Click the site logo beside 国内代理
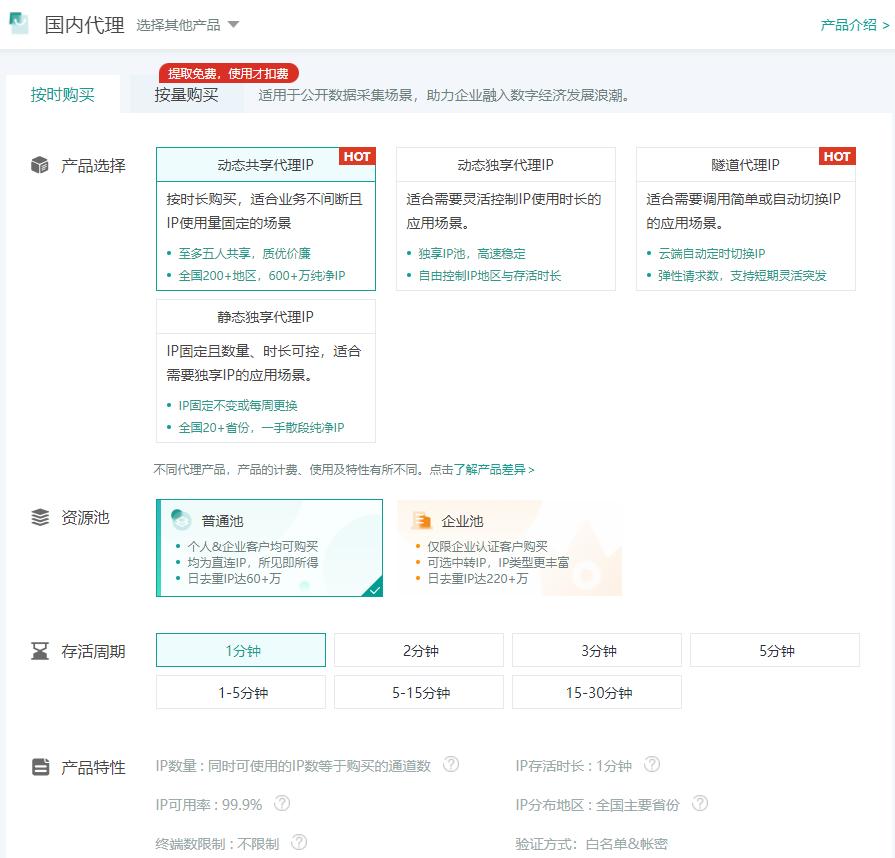Viewport: 895px width, 858px height. point(19,24)
